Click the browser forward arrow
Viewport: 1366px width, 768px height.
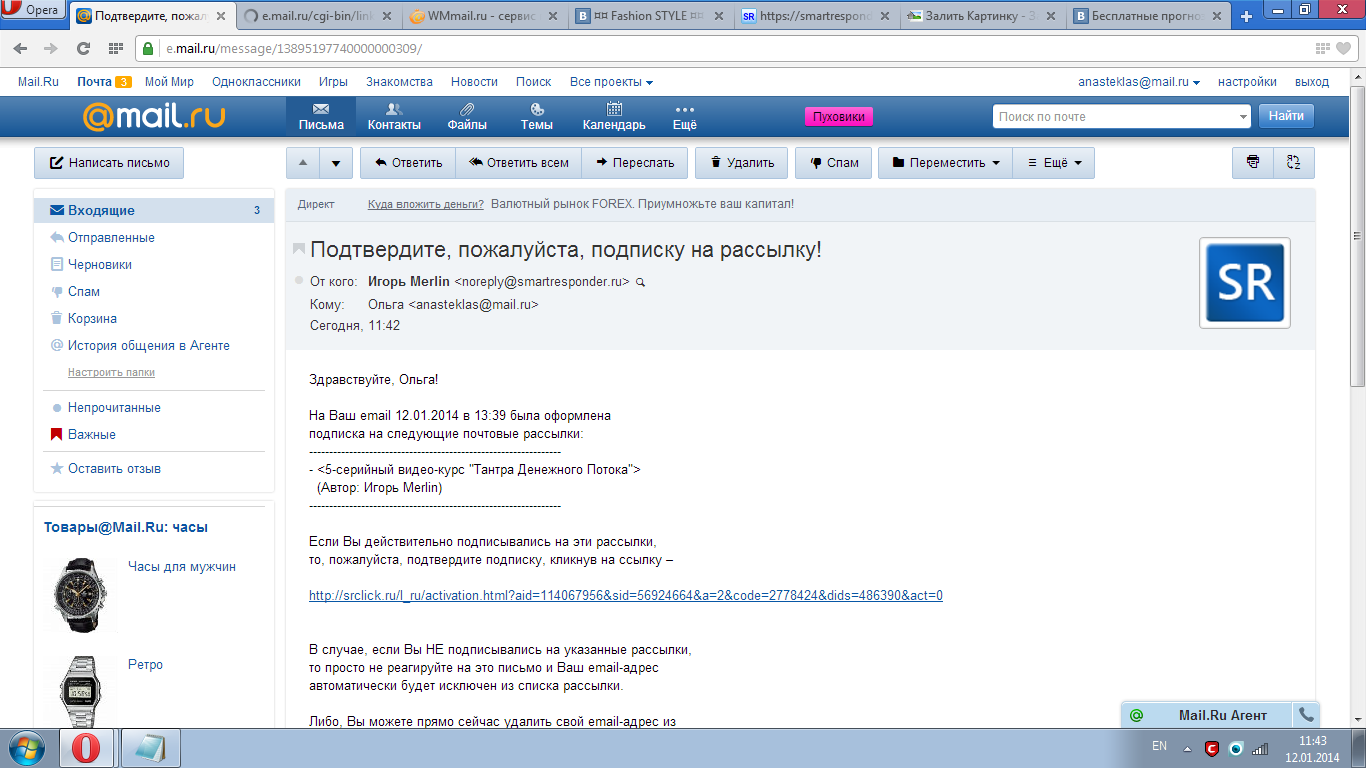[51, 48]
